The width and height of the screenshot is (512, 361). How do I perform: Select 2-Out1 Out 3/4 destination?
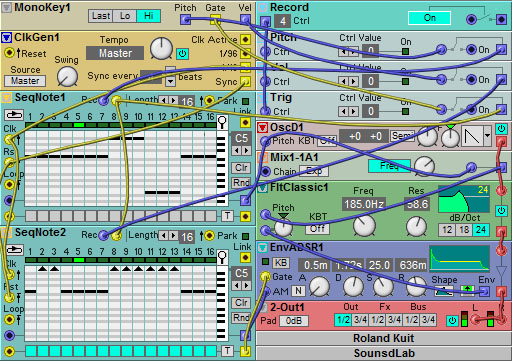pos(360,320)
